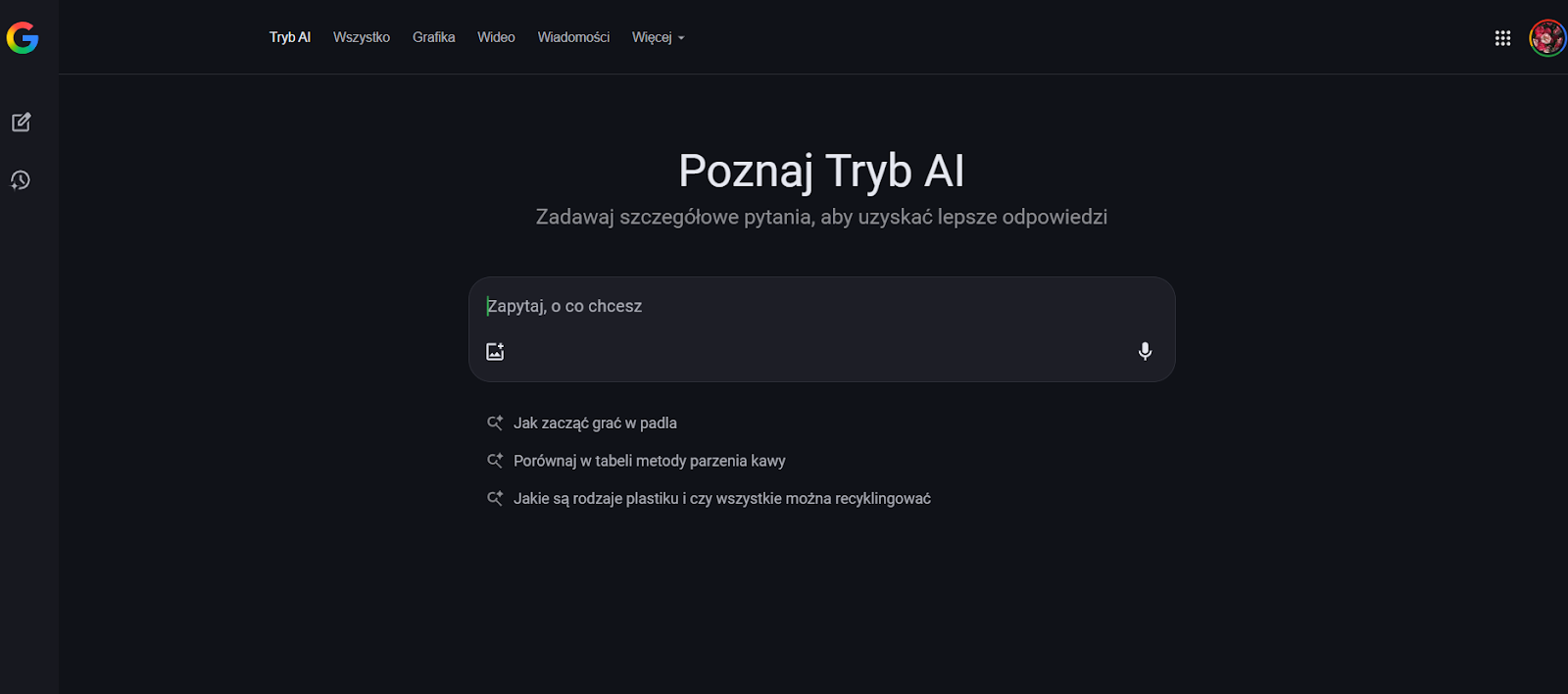Viewport: 1568px width, 694px height.
Task: Choose suggestion "Jak zacząć grać w padla"
Action: point(595,423)
